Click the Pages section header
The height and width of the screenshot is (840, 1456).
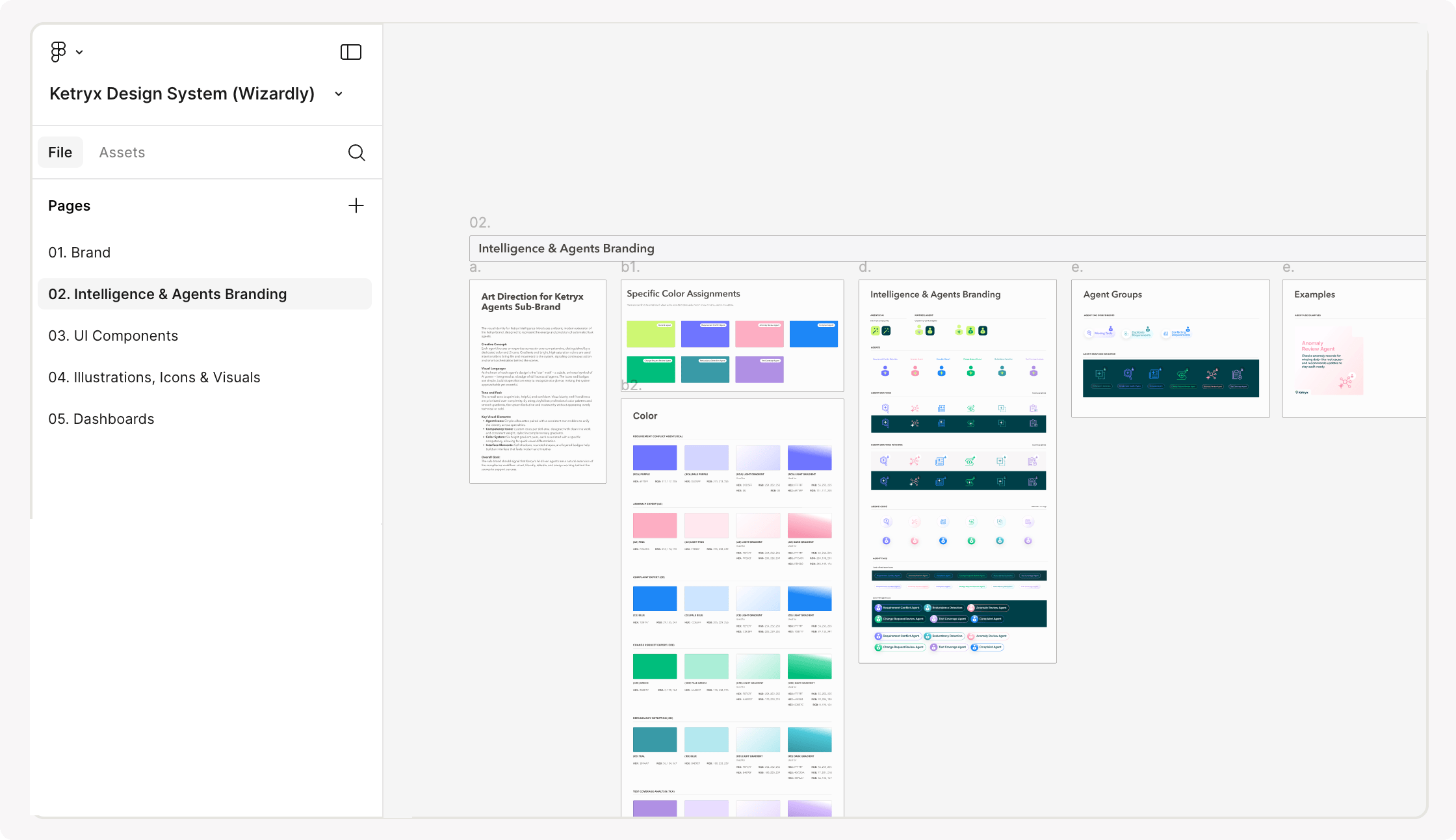click(x=69, y=206)
